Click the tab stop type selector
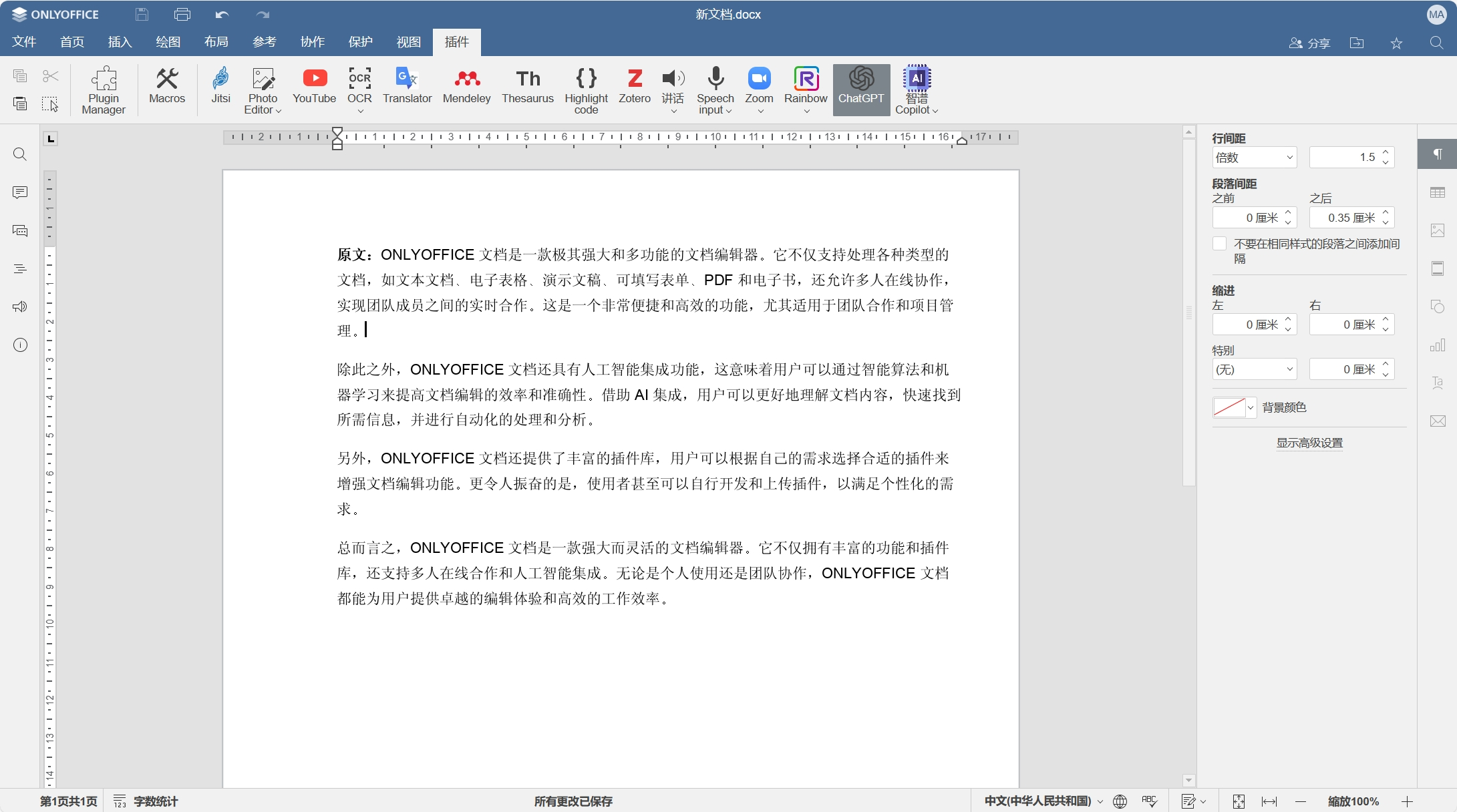1457x812 pixels. pyautogui.click(x=51, y=138)
